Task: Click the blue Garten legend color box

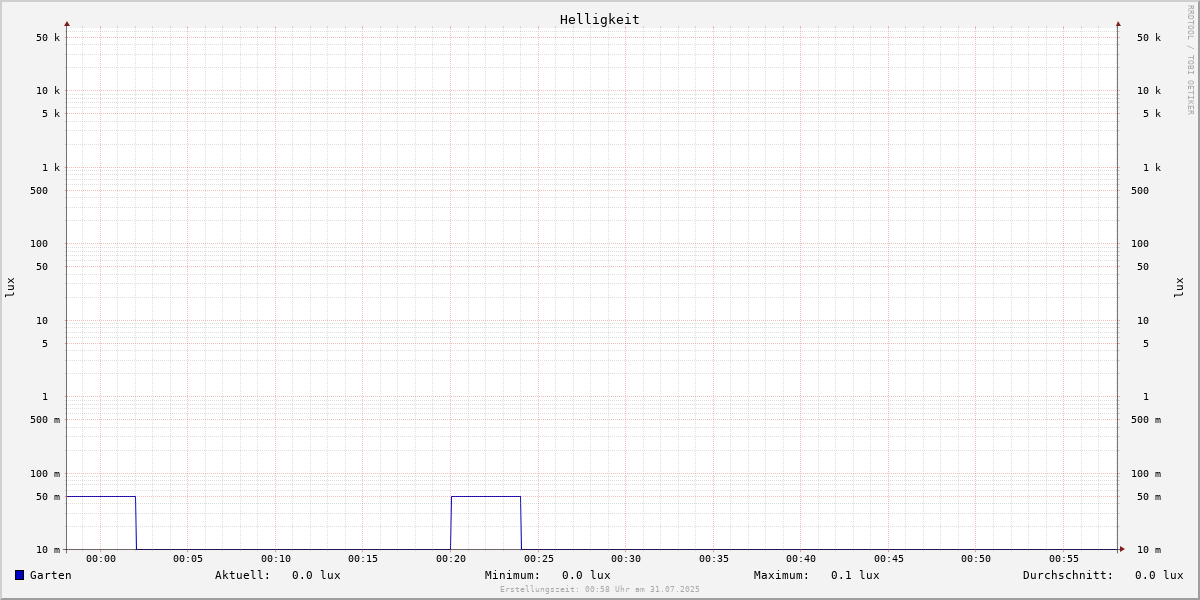Action: click(19, 575)
